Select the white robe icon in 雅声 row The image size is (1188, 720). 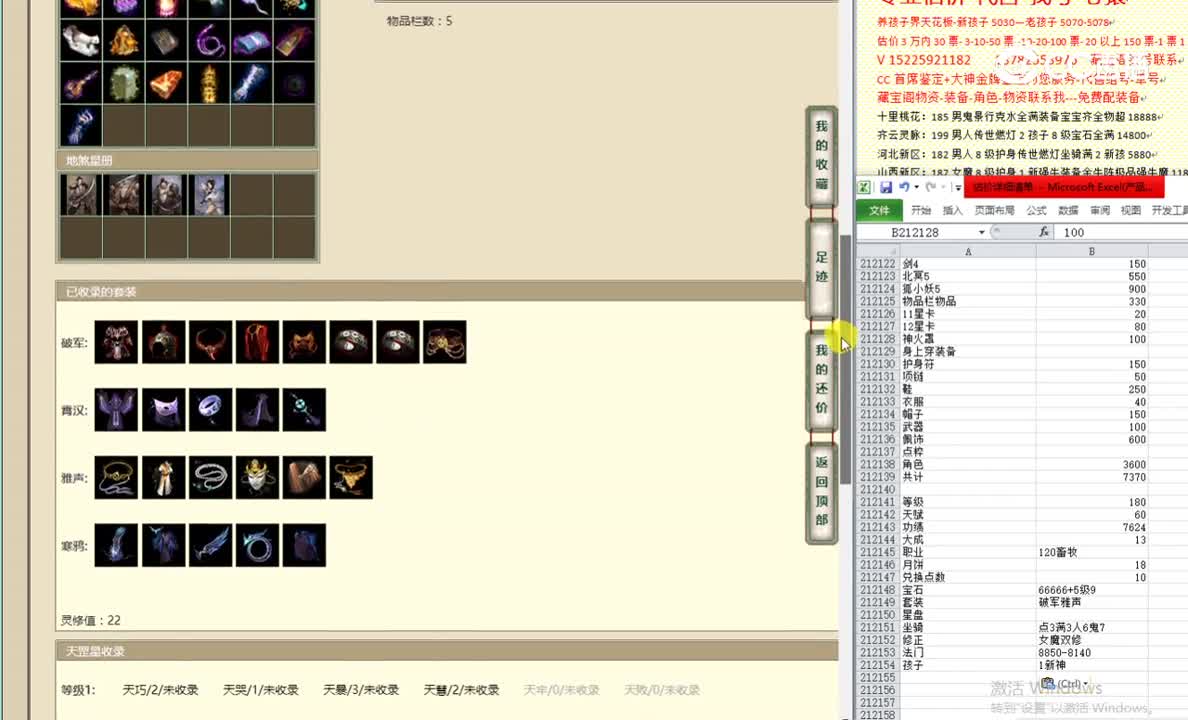point(163,477)
